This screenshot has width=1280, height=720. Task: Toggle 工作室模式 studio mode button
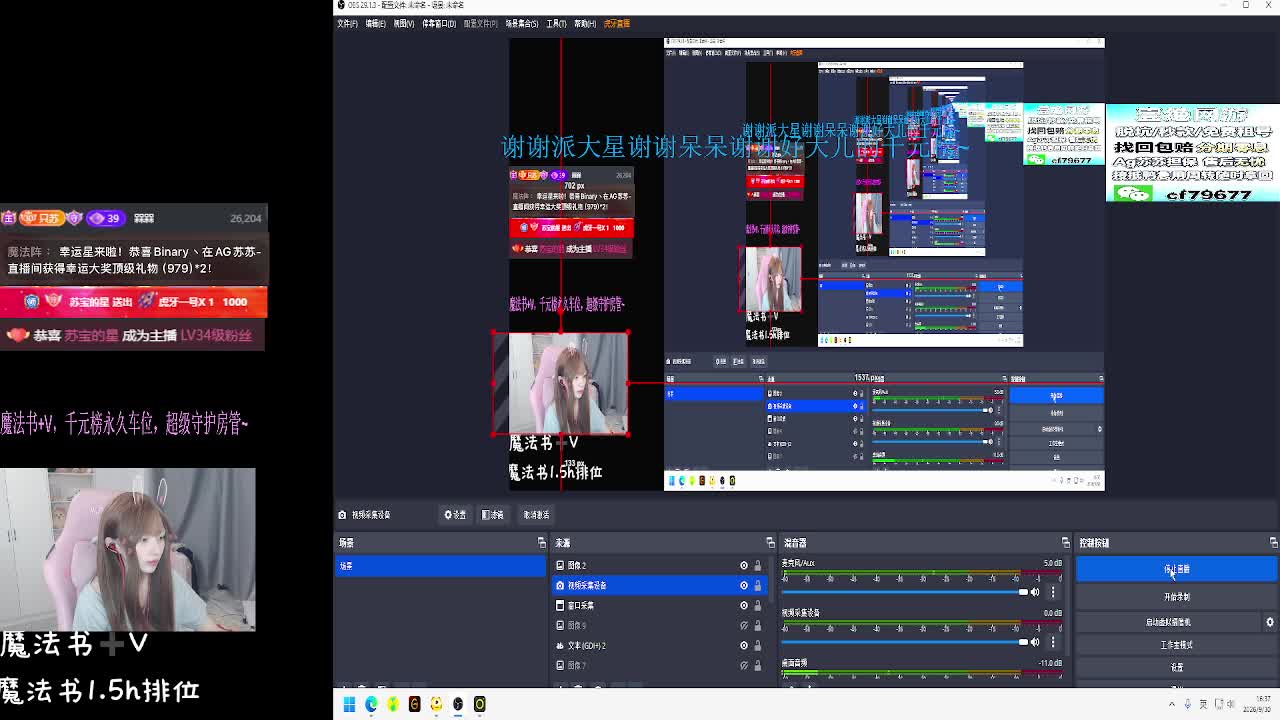coord(1177,645)
